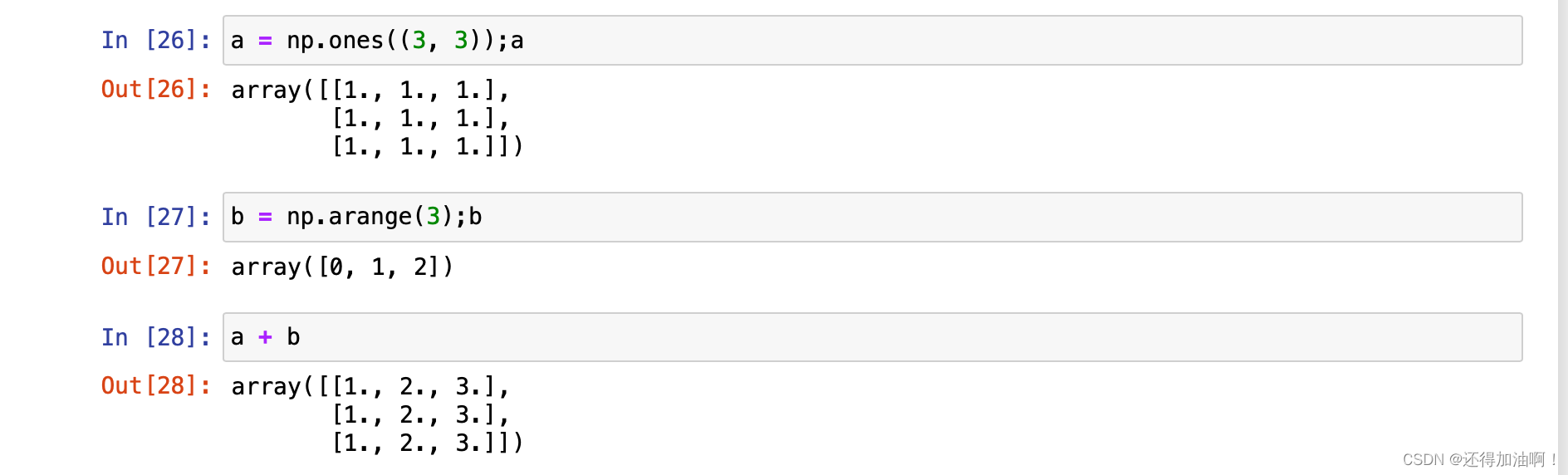This screenshot has height=475, width=1568.
Task: Click the array([0, 1, 2]) output
Action: point(342,267)
